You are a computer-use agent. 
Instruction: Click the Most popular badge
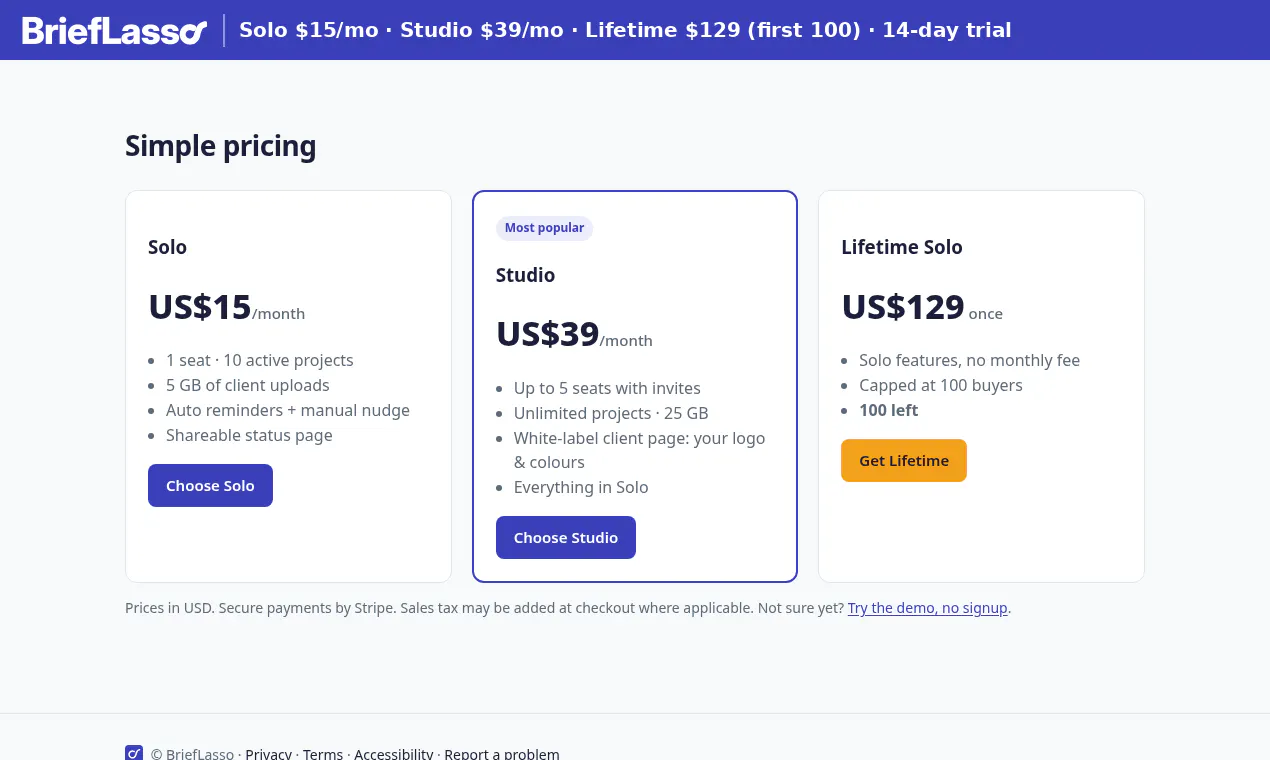[544, 228]
